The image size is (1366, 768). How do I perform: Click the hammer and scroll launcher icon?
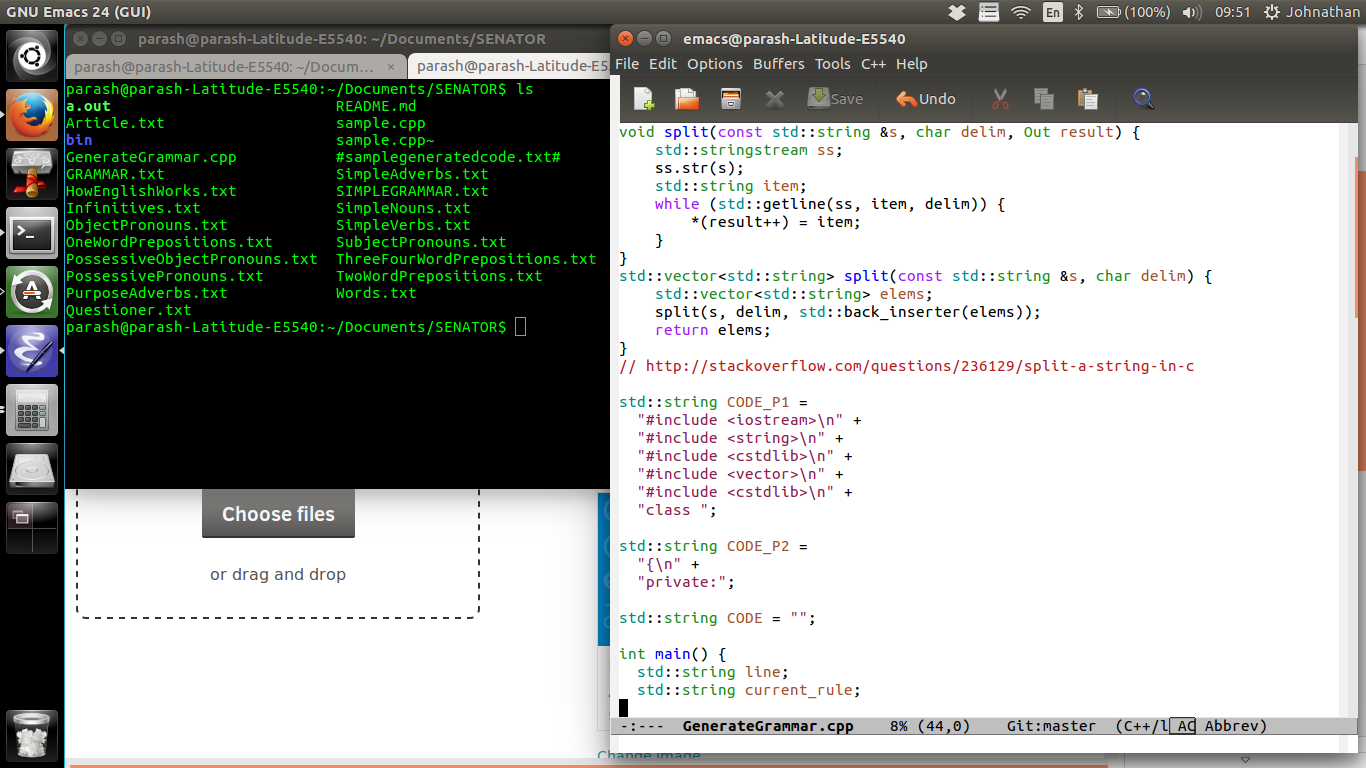click(x=32, y=174)
